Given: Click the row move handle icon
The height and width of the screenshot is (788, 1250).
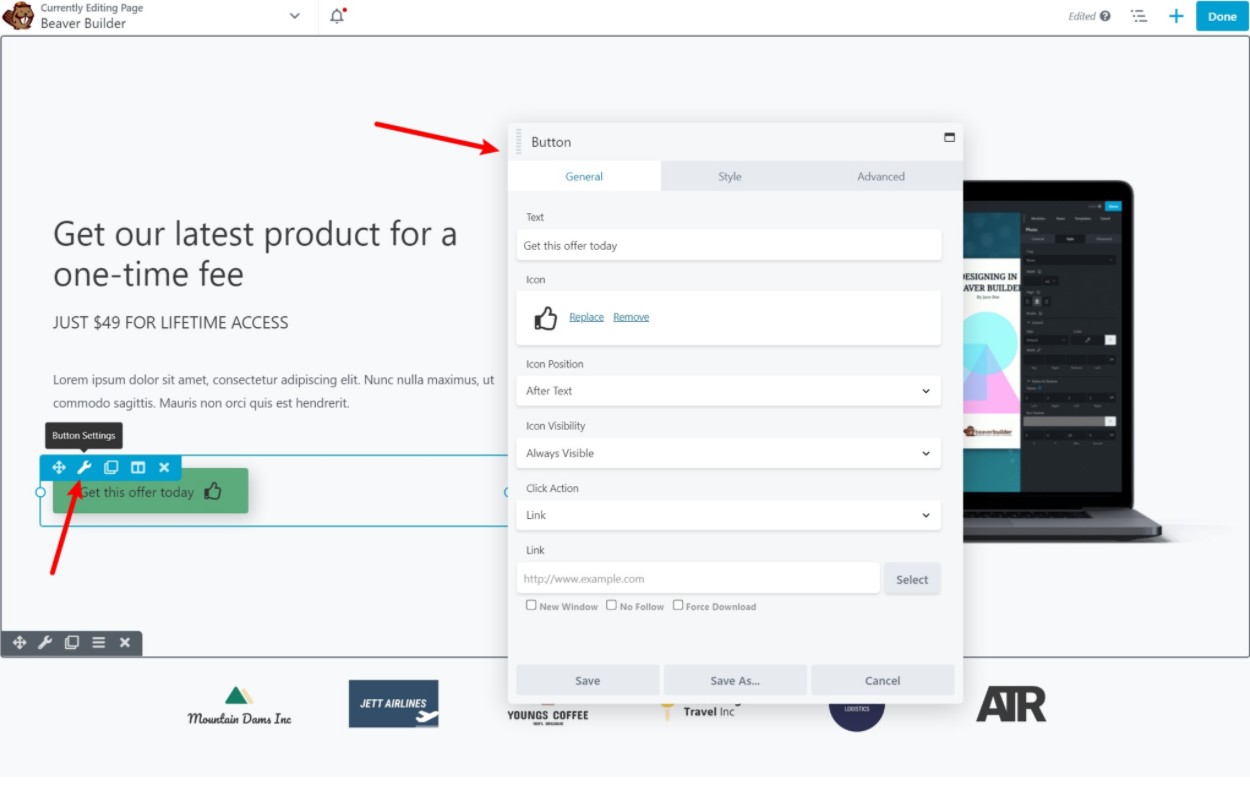Looking at the screenshot, I should click(19, 643).
